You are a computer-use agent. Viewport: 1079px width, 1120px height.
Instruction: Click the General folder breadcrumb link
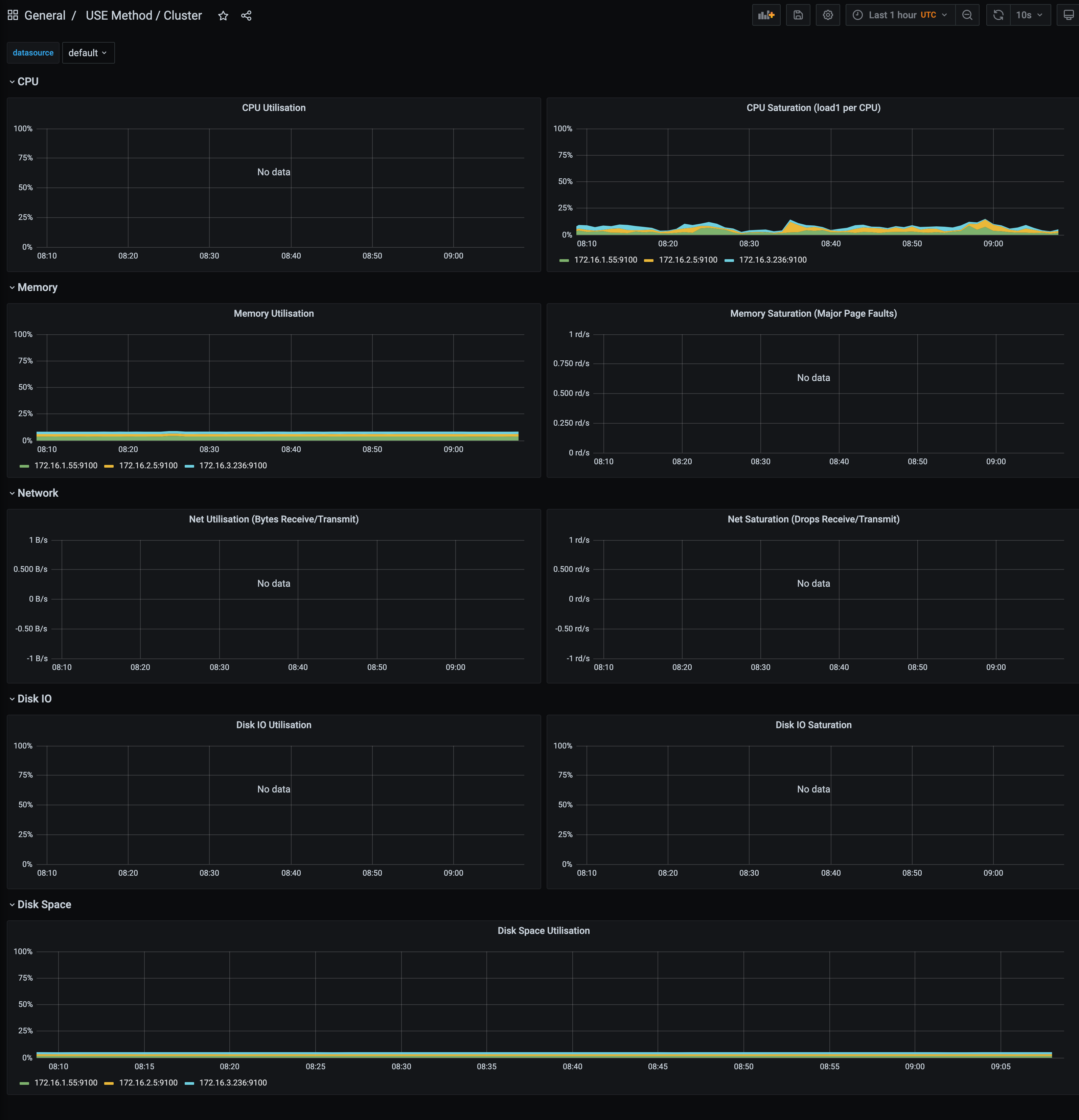[45, 16]
